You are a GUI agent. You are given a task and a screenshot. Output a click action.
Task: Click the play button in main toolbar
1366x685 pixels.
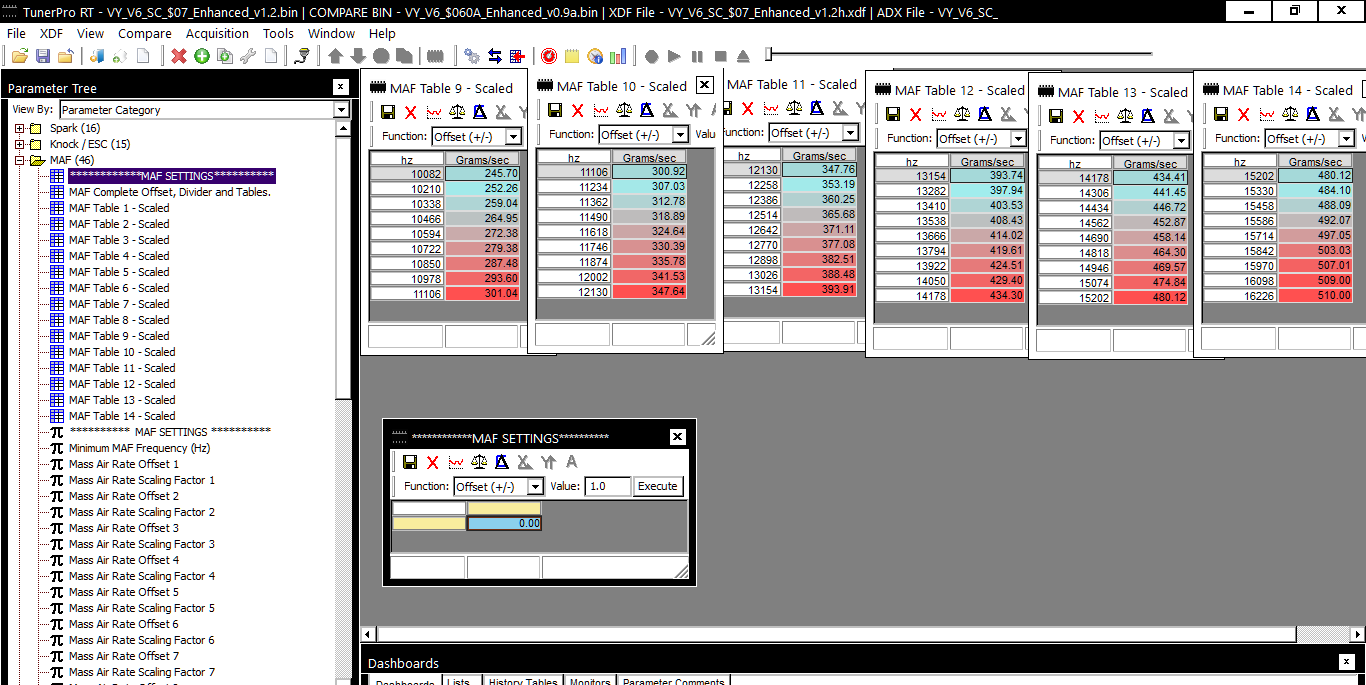tap(674, 56)
